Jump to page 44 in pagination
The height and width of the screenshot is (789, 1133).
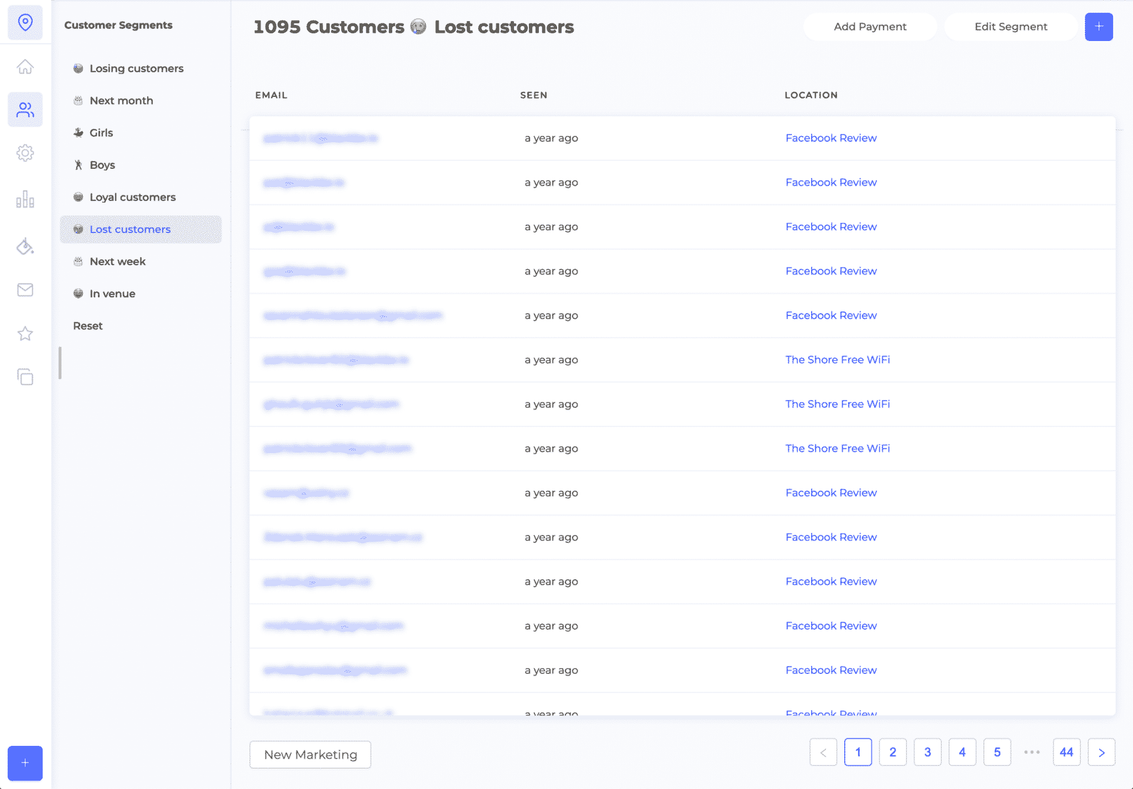point(1067,752)
